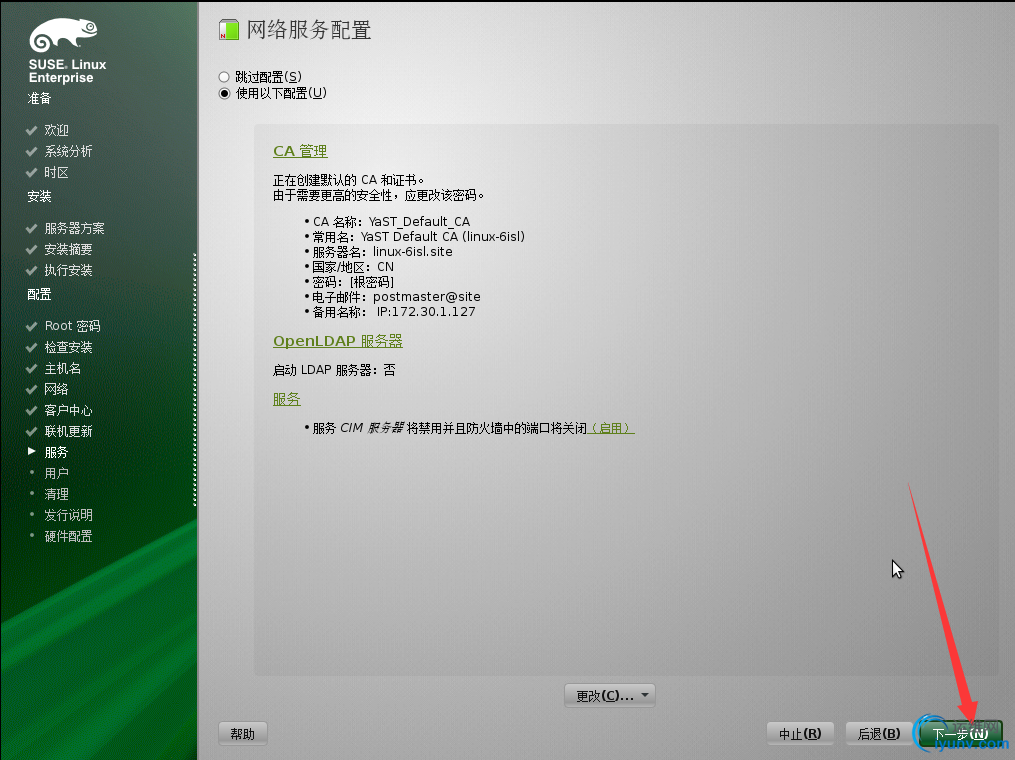Select the 欢迎 step in sidebar
Screen dimensions: 1015x760
(56, 130)
